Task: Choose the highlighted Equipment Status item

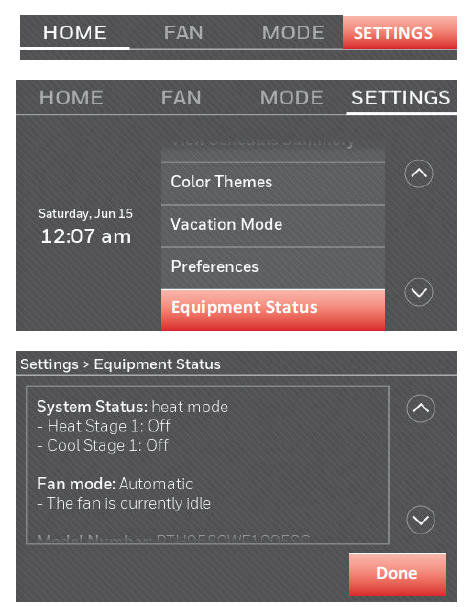Action: pos(273,310)
